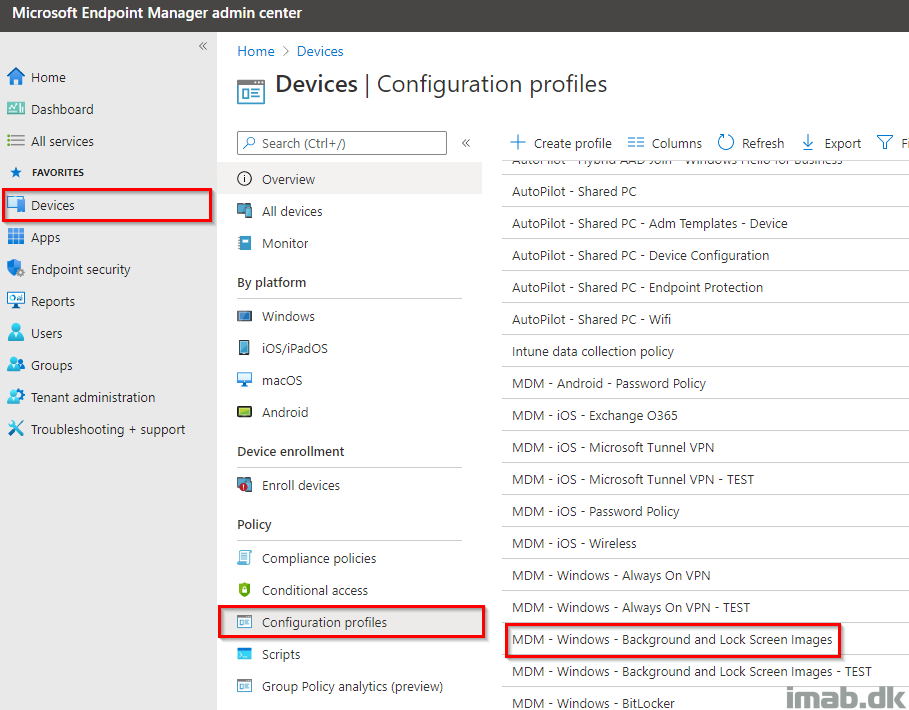Click the Favorites star icon

click(x=16, y=172)
